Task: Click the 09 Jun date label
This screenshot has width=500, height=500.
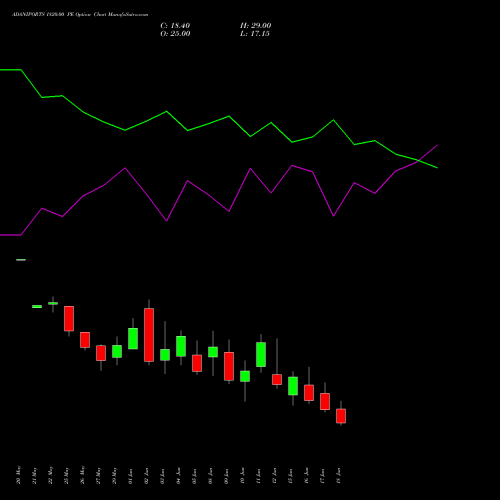Action: (226, 476)
